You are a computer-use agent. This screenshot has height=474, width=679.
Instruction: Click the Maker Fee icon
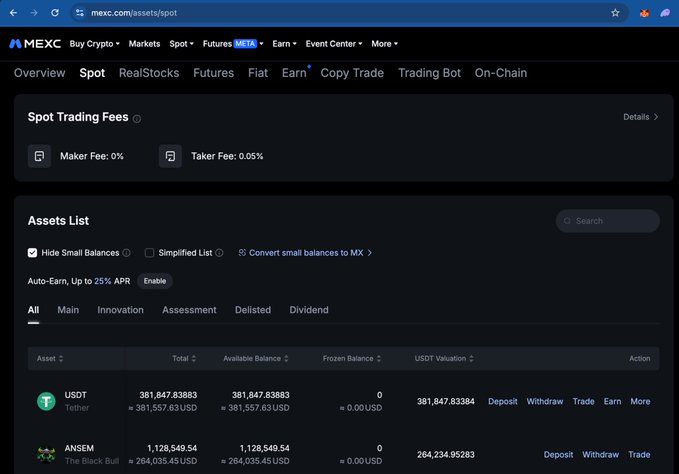39,156
